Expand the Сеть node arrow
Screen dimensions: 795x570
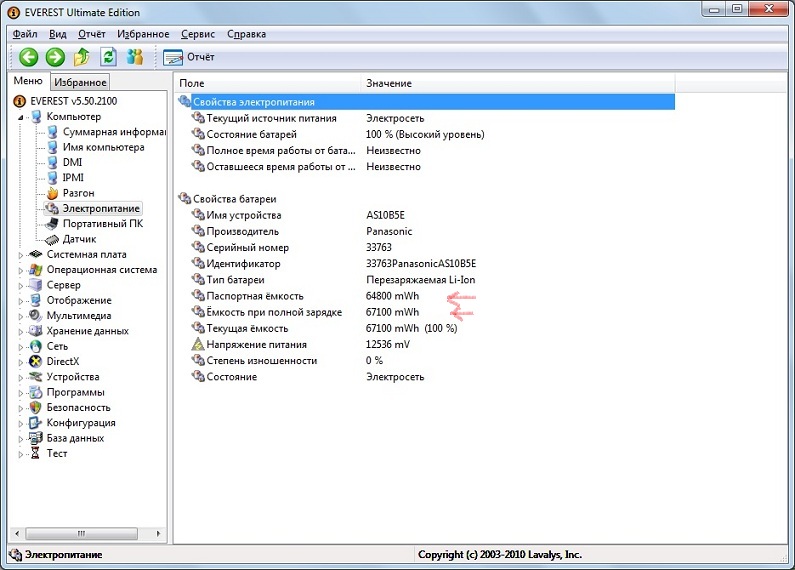coord(21,347)
